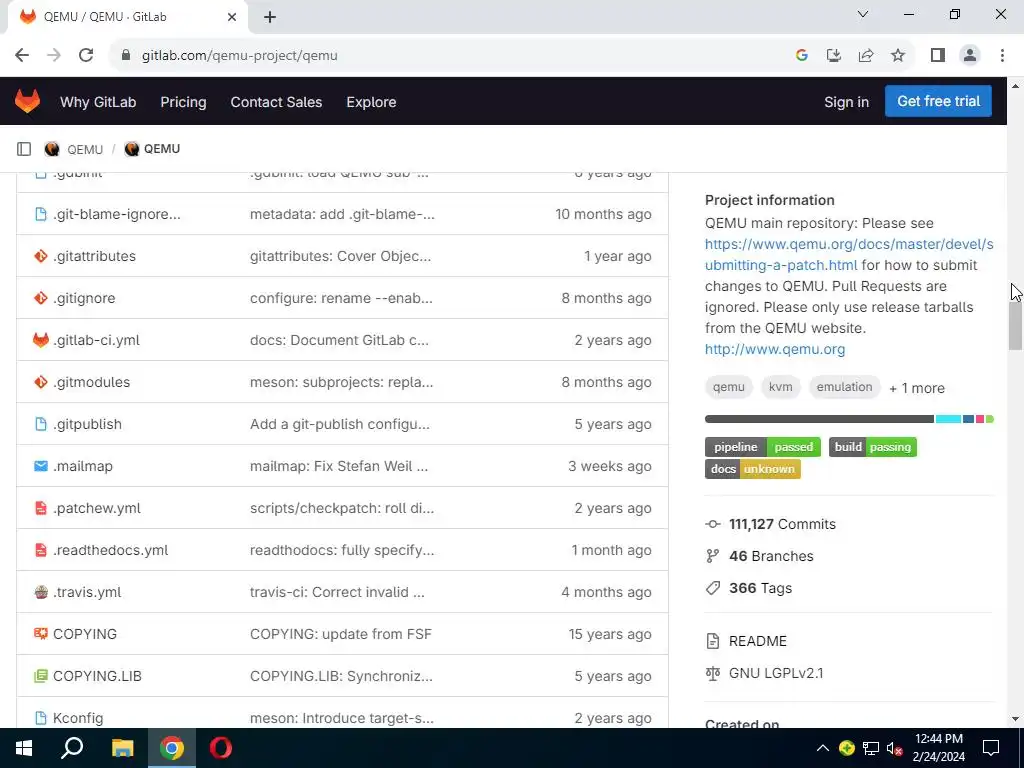Go back with the browser back arrow

(x=22, y=56)
